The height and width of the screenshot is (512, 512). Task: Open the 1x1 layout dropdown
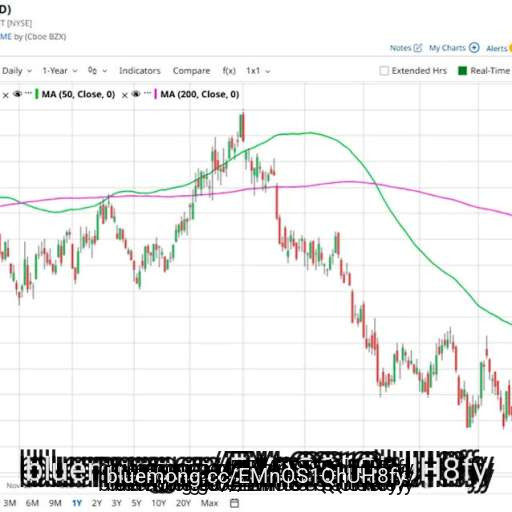click(258, 71)
